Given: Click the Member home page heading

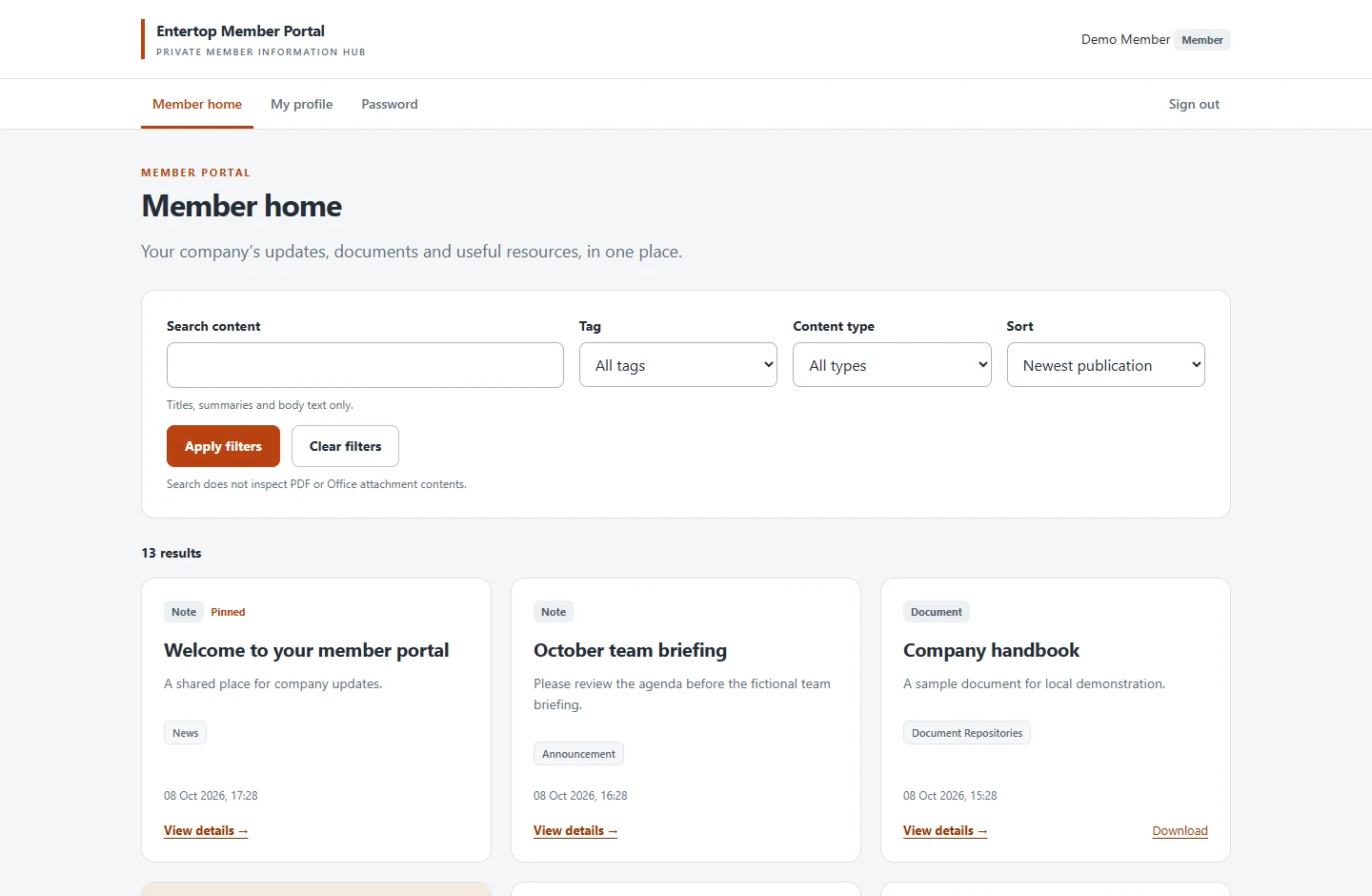Looking at the screenshot, I should click(x=242, y=206).
